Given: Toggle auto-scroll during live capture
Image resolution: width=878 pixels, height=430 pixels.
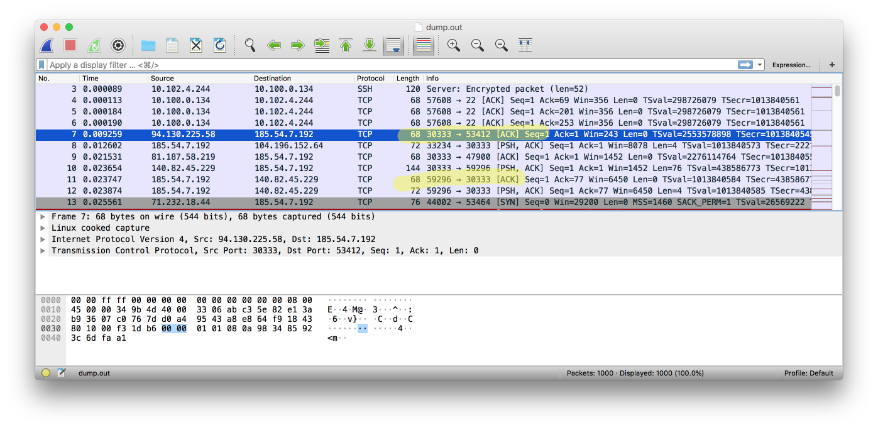Looking at the screenshot, I should click(393, 45).
